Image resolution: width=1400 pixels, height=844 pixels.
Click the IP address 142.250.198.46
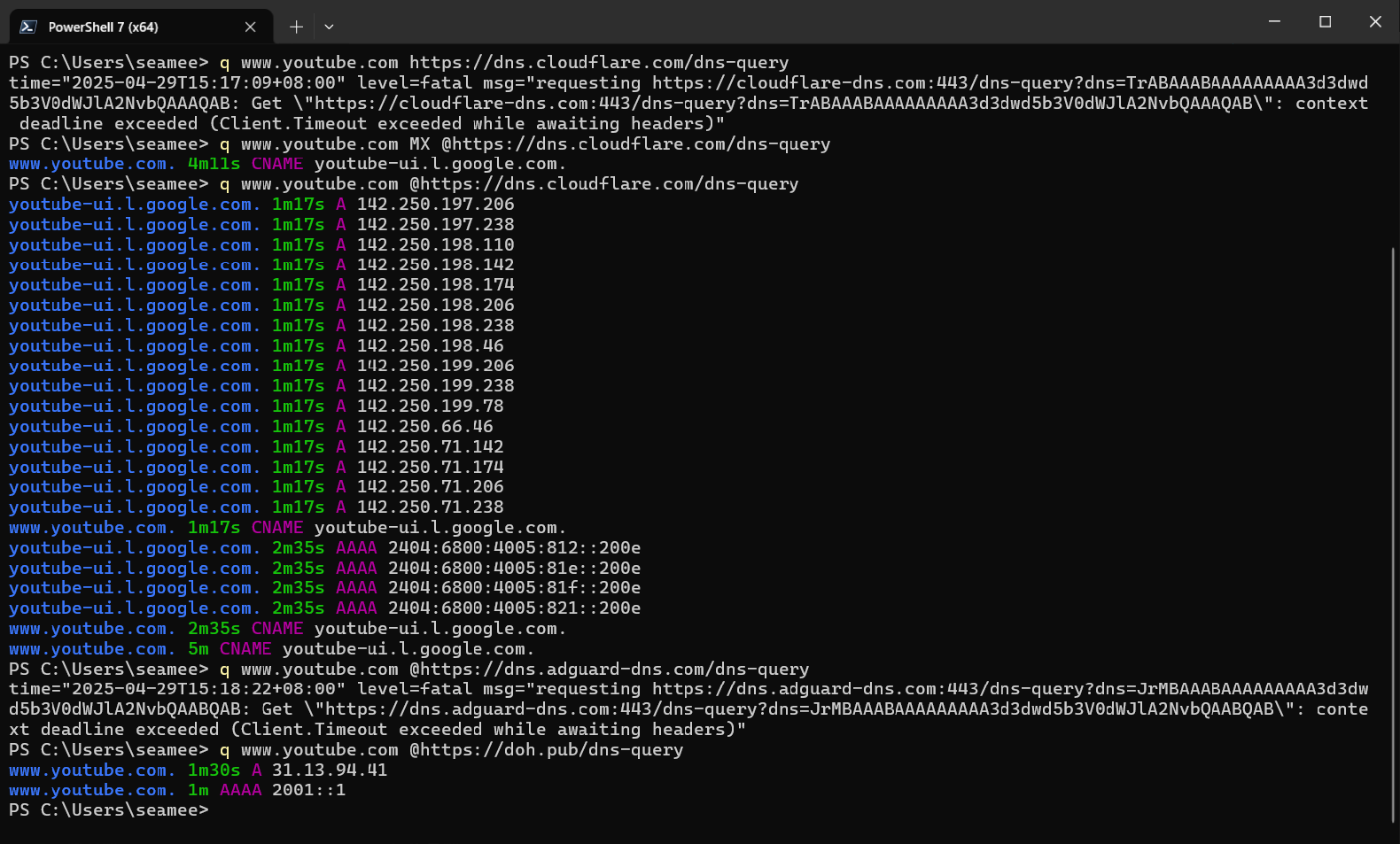[x=431, y=345]
